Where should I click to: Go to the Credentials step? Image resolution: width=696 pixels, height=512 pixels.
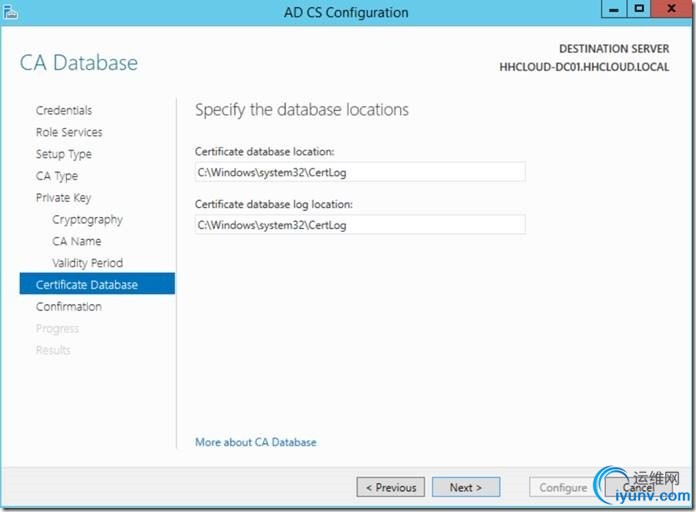64,110
